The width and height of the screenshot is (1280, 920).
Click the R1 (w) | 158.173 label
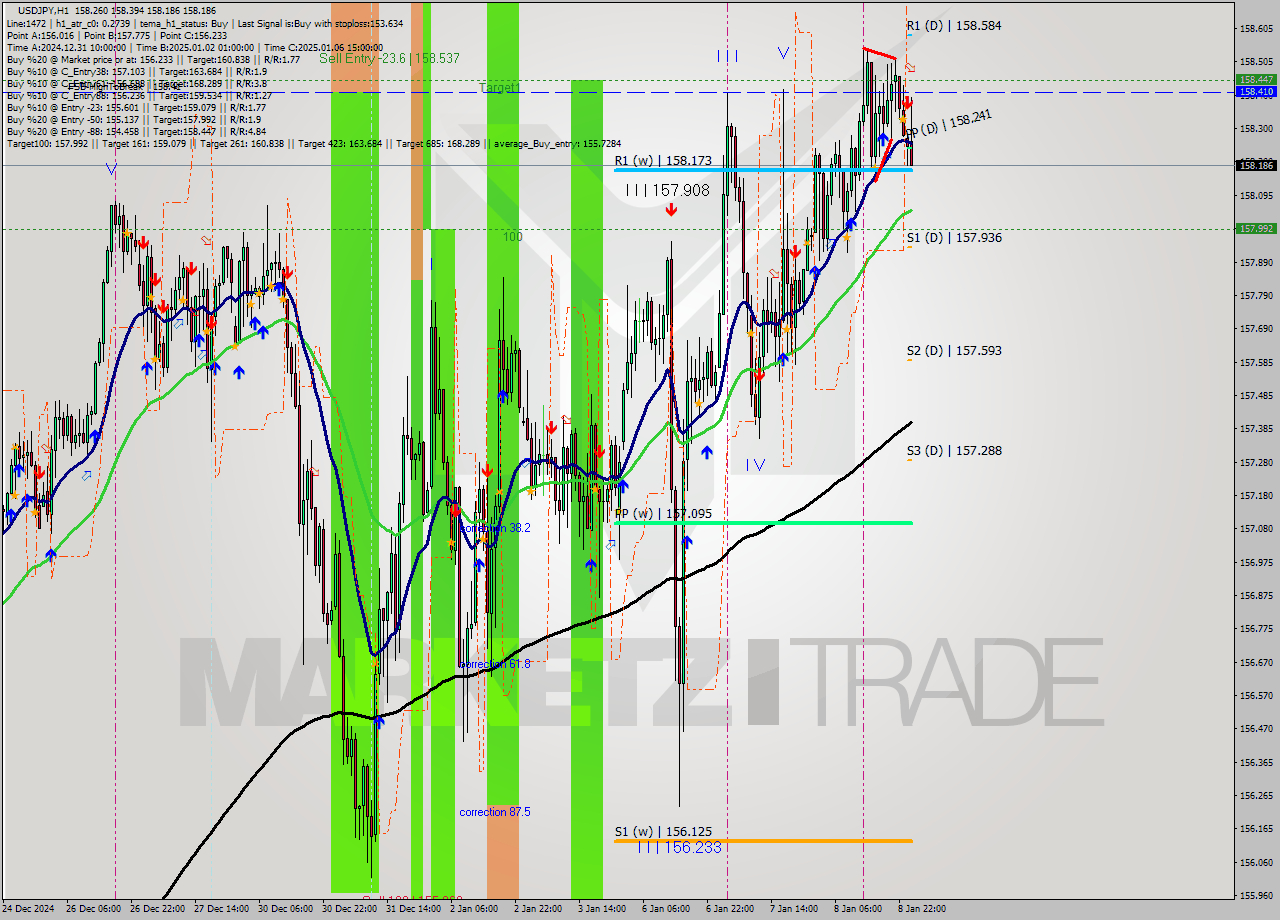pyautogui.click(x=663, y=160)
